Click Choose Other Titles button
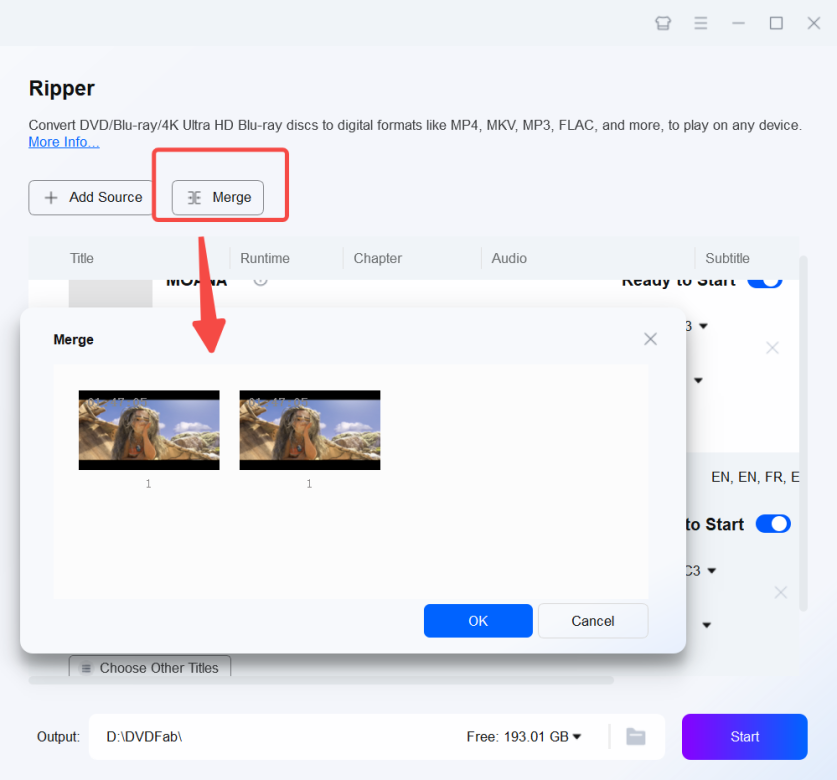837x780 pixels. pyautogui.click(x=150, y=667)
